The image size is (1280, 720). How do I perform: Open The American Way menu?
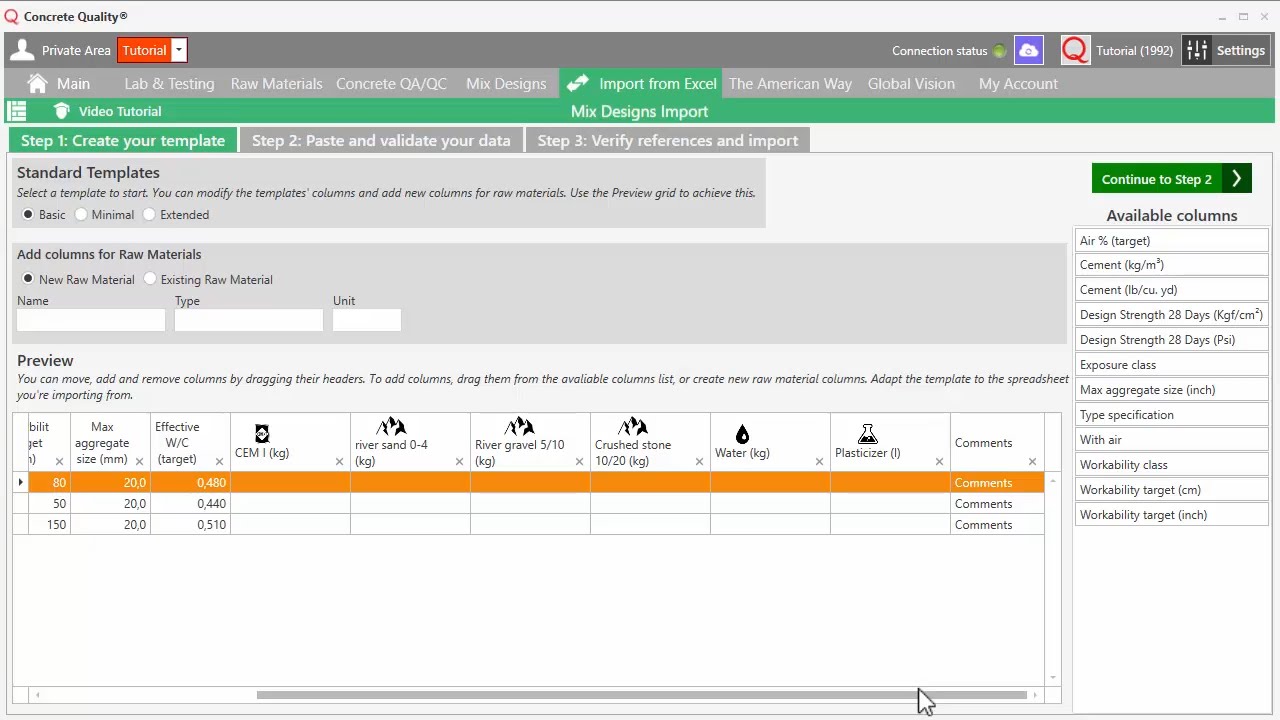coord(790,84)
